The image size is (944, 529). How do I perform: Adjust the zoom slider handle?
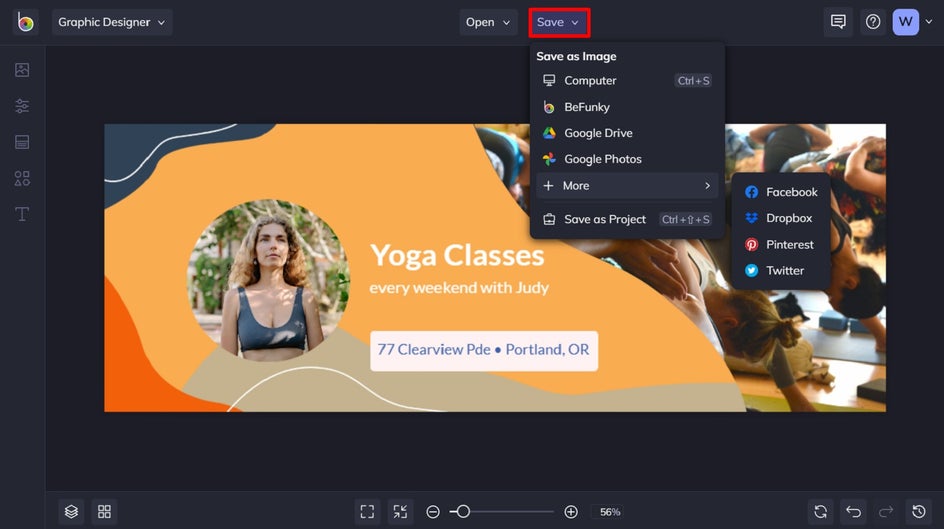point(463,512)
